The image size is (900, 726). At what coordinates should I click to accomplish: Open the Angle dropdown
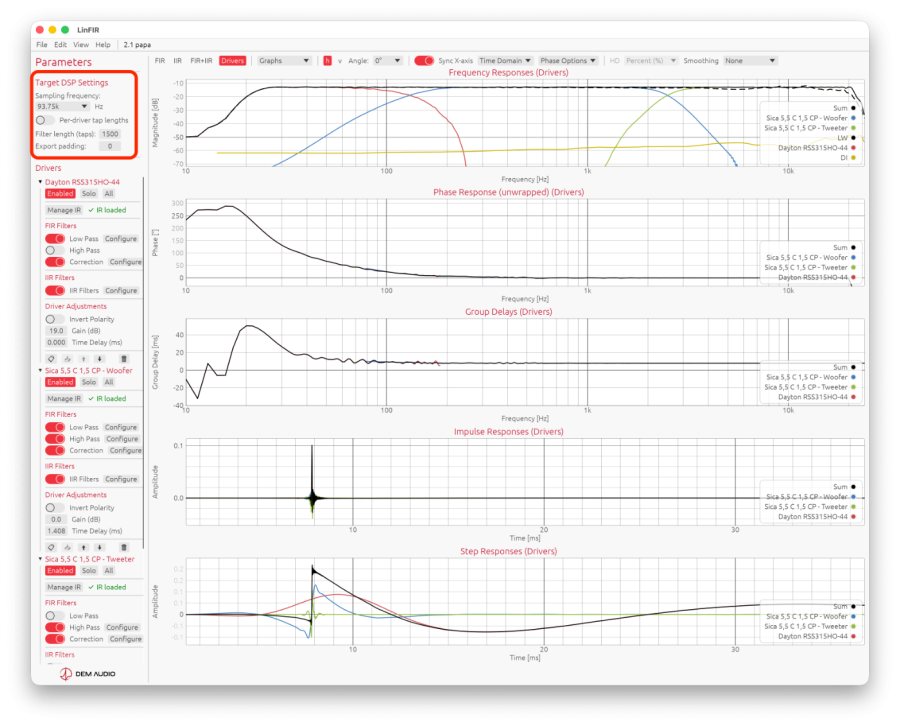pos(387,60)
